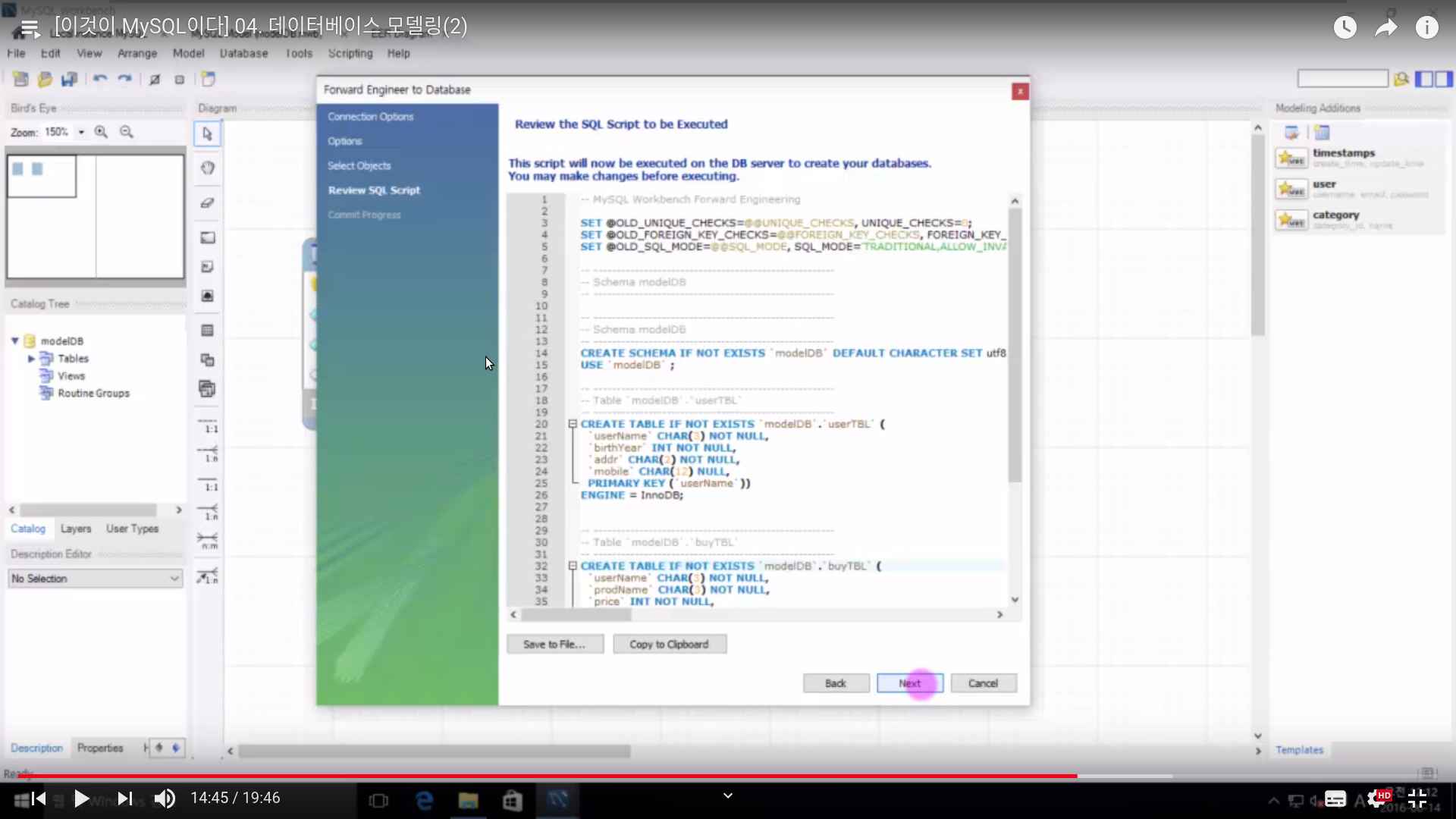The height and width of the screenshot is (819, 1456).
Task: Select the new image tool
Action: click(x=207, y=296)
